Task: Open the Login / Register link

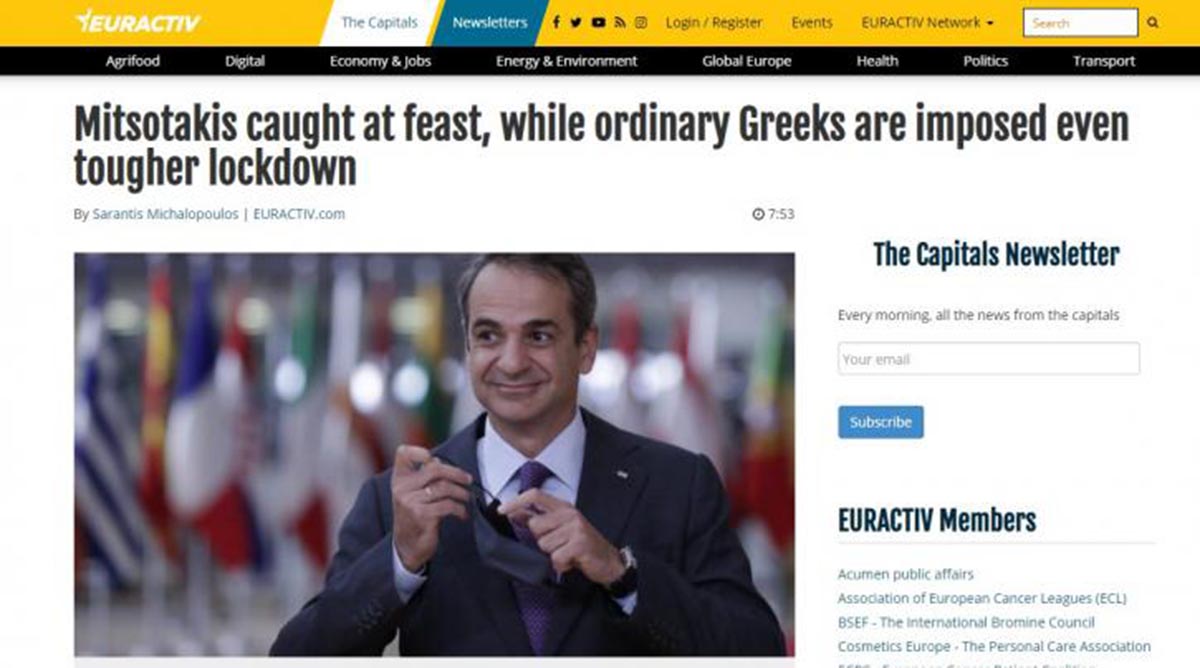Action: pyautogui.click(x=713, y=22)
